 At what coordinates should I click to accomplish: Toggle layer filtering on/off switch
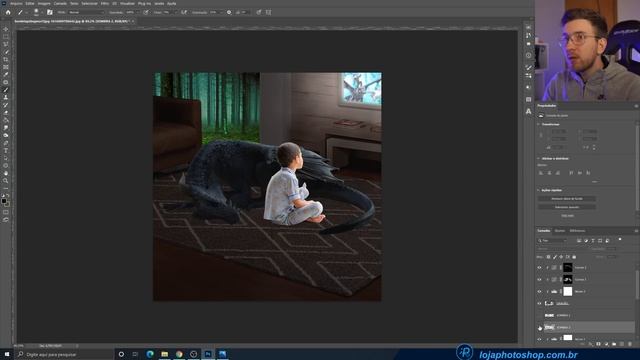coord(620,240)
